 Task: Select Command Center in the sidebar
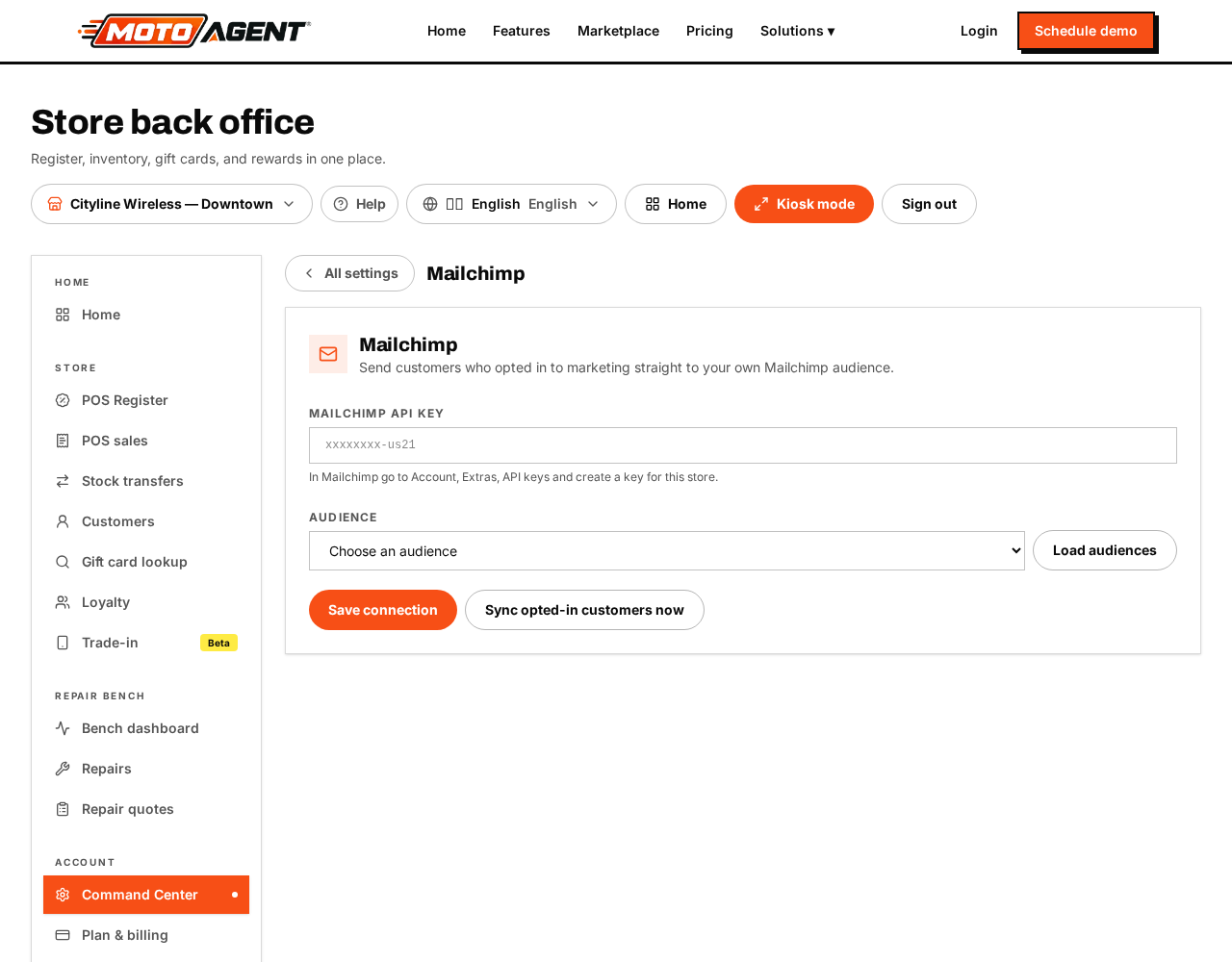click(x=146, y=895)
